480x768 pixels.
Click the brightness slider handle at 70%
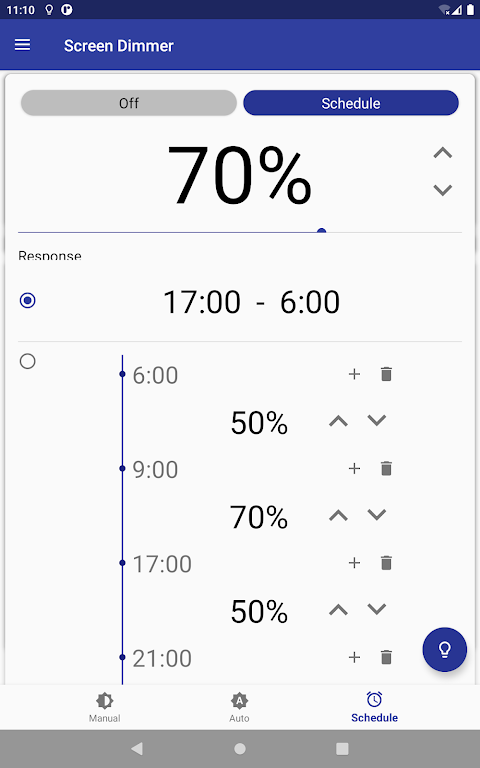[321, 231]
